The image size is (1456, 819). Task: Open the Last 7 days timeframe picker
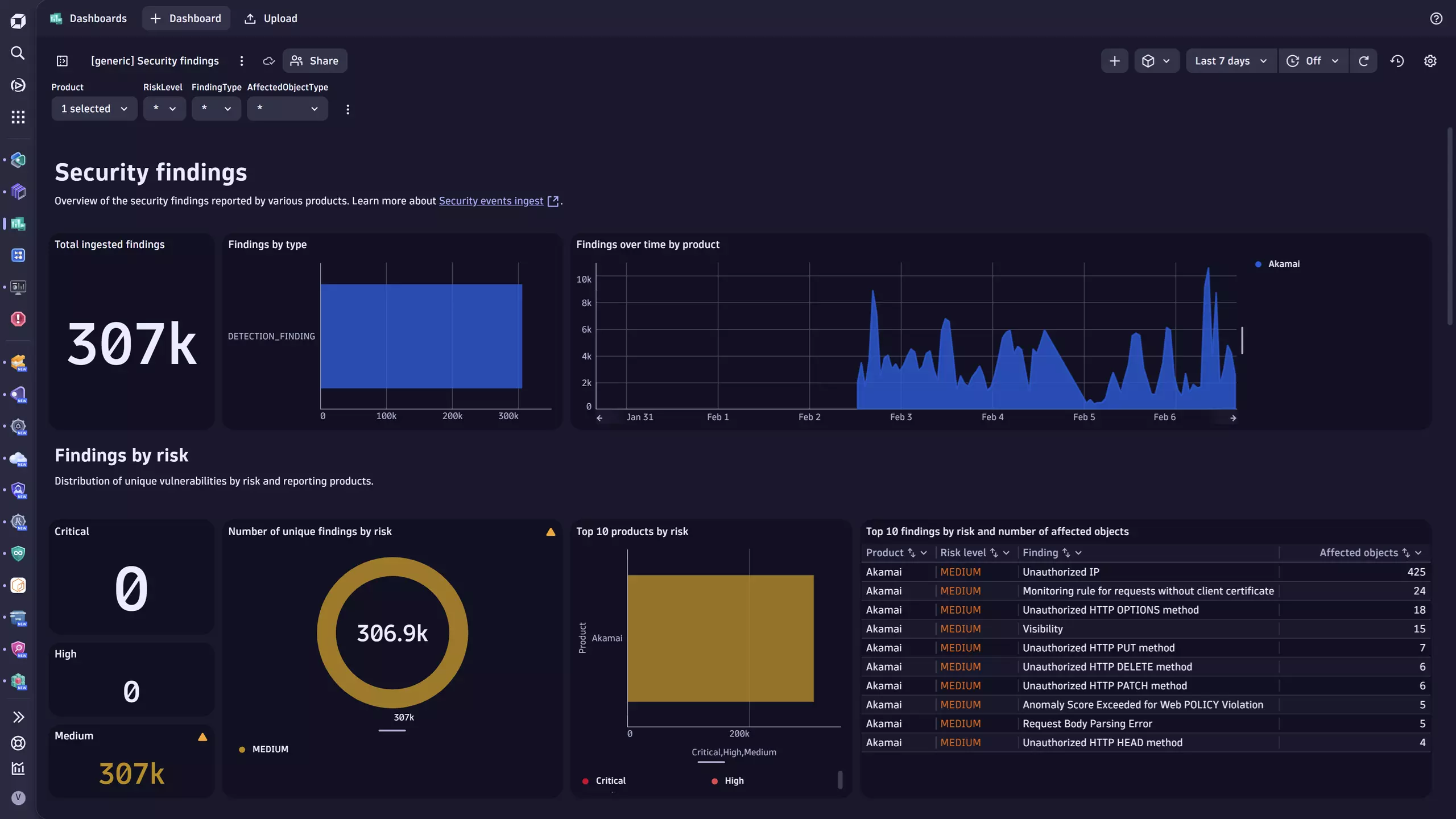pos(1230,60)
